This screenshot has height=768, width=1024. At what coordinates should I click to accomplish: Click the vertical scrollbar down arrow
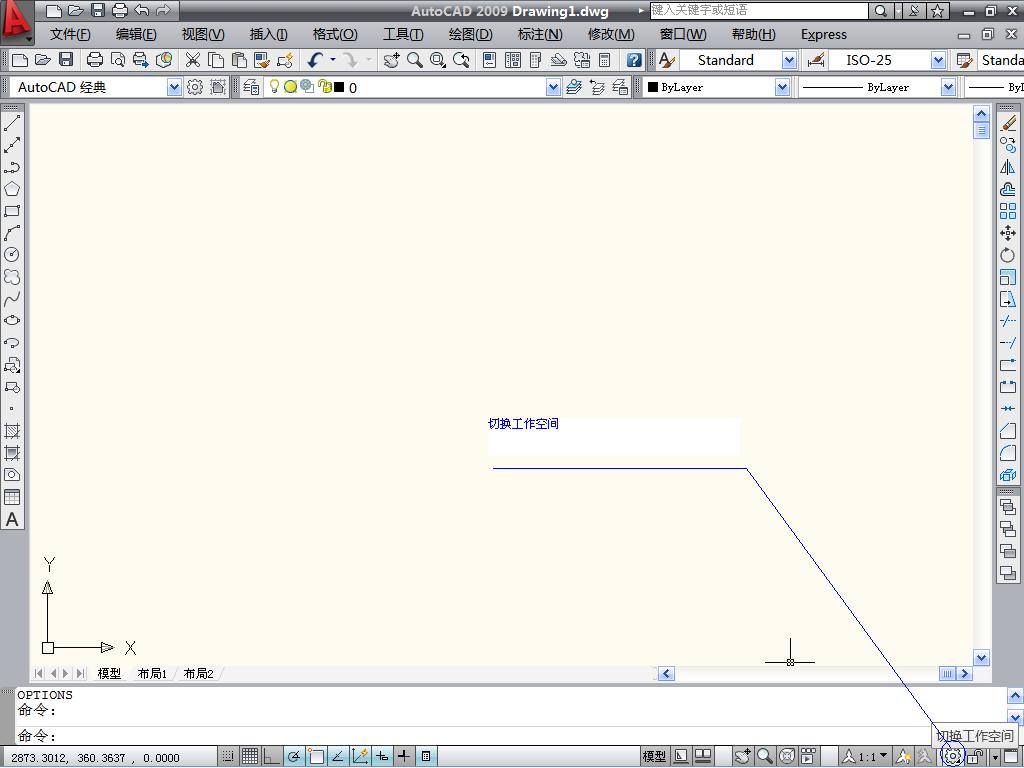click(982, 657)
